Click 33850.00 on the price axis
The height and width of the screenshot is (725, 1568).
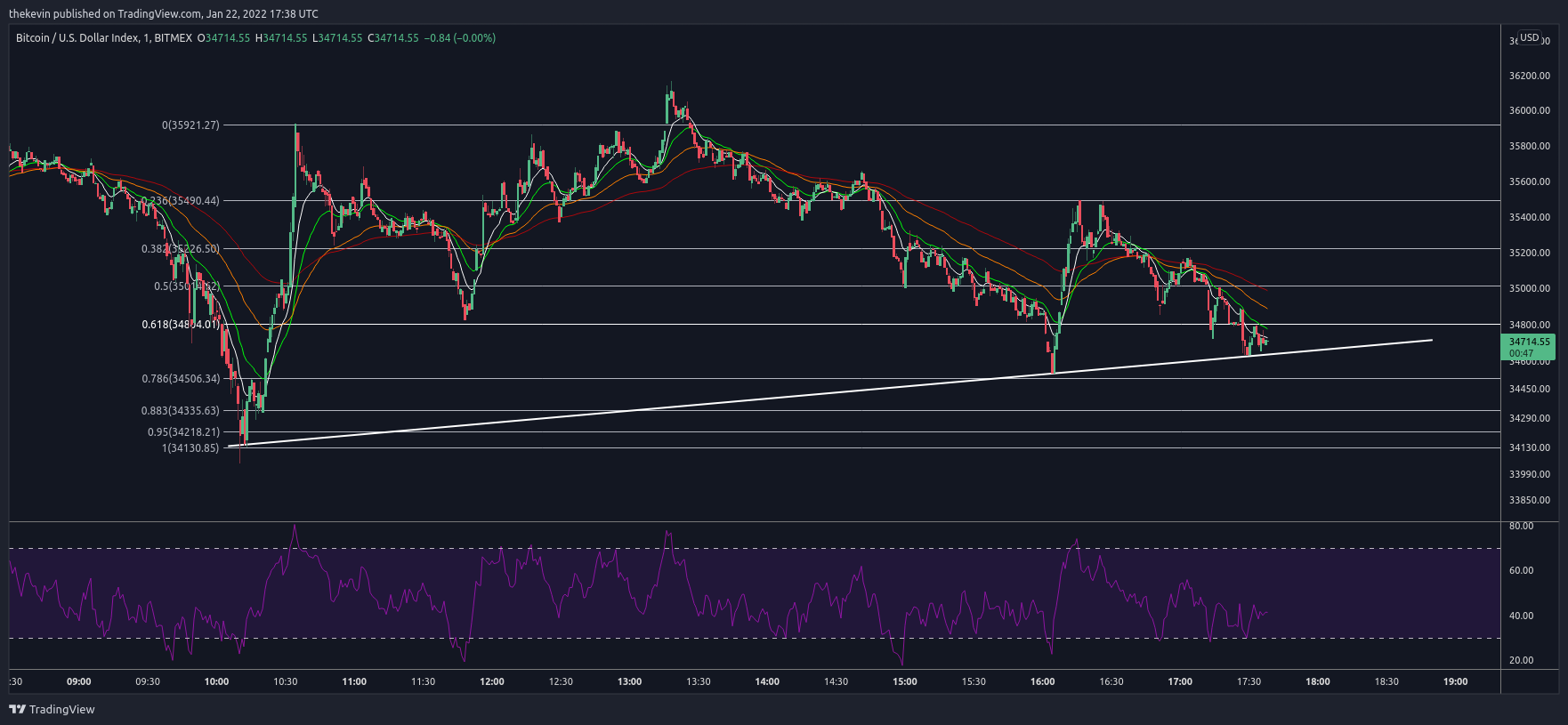click(x=1530, y=500)
